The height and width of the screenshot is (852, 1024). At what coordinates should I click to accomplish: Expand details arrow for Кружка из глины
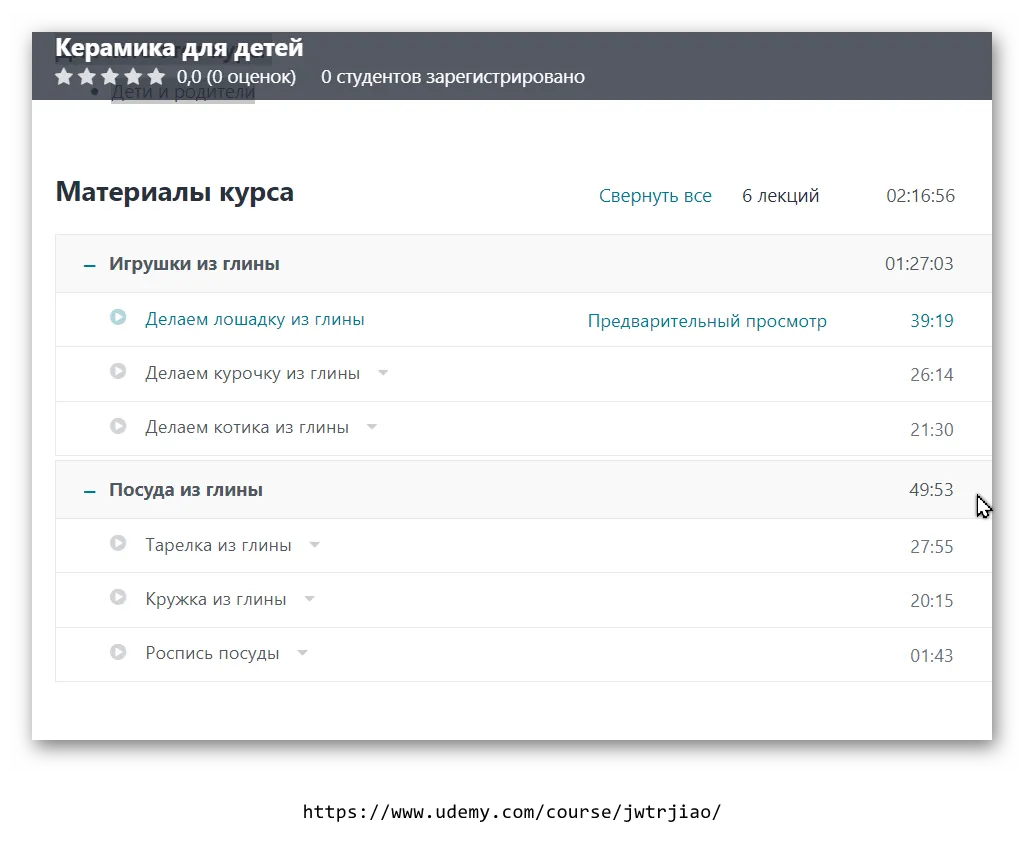coord(309,599)
